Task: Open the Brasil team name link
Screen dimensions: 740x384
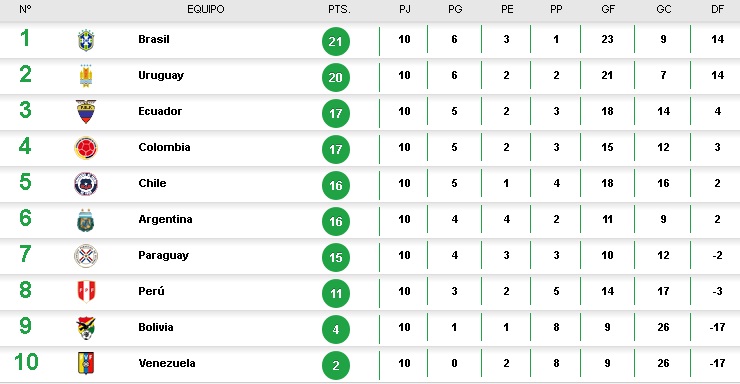Action: 154,39
